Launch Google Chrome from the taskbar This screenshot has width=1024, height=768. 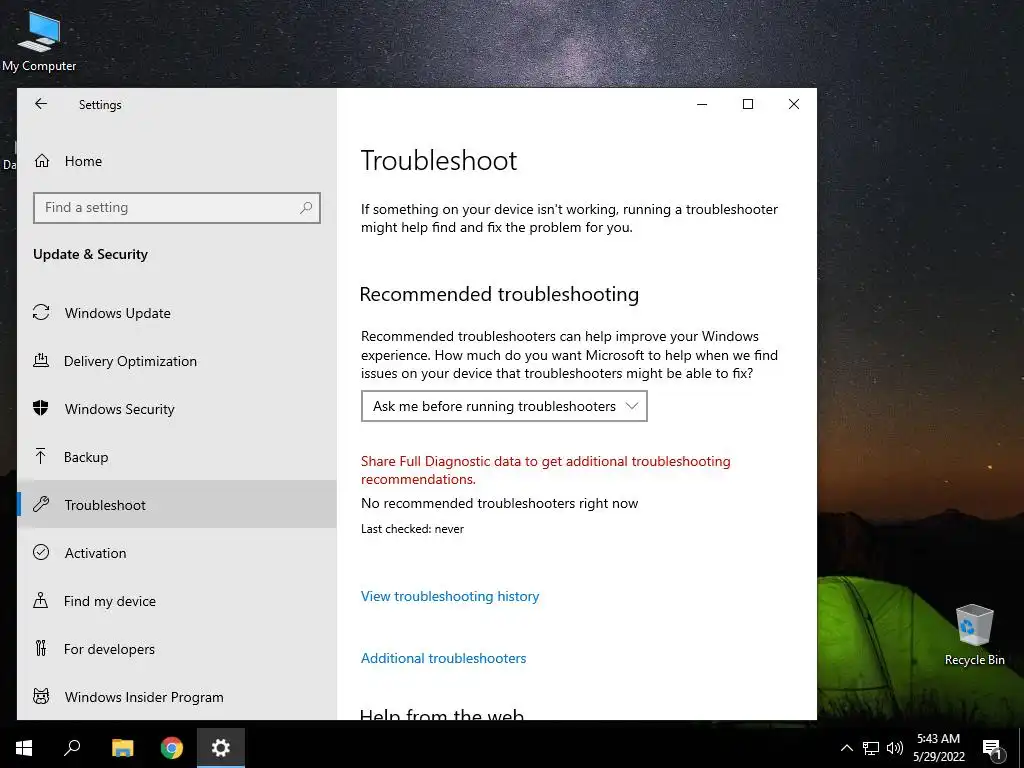point(172,748)
